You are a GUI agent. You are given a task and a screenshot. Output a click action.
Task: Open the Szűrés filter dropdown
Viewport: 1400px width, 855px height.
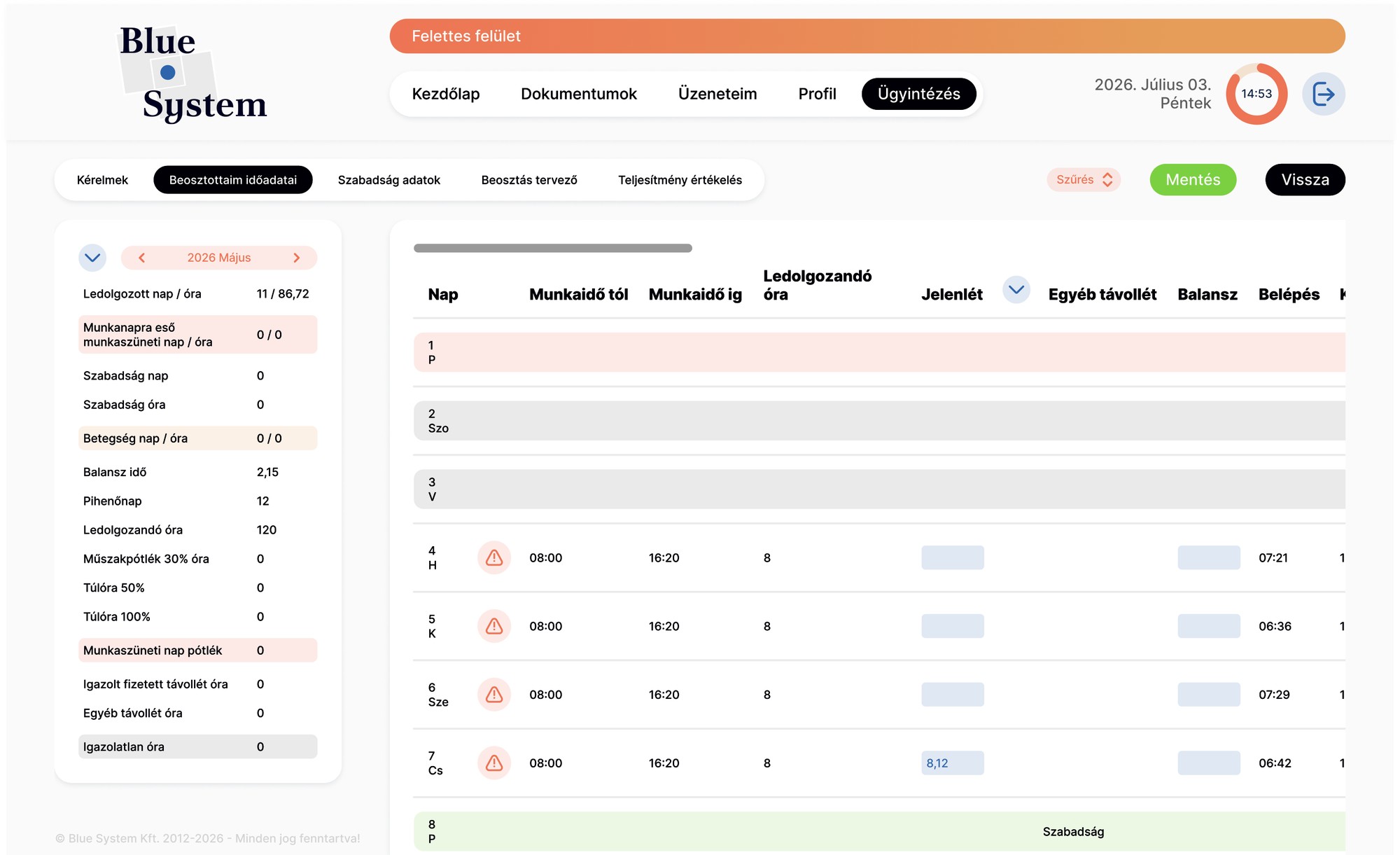[x=1084, y=180]
